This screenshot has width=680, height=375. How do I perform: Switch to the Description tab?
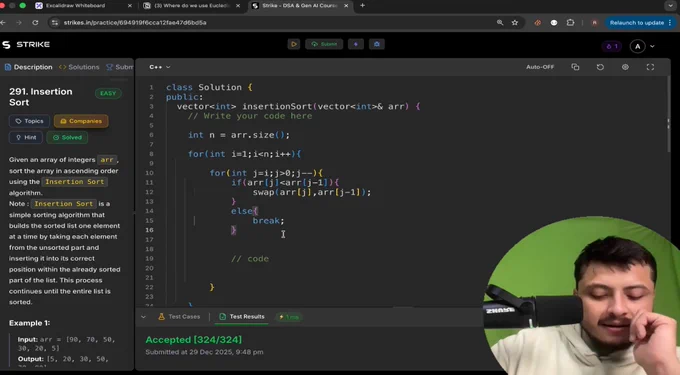29,67
